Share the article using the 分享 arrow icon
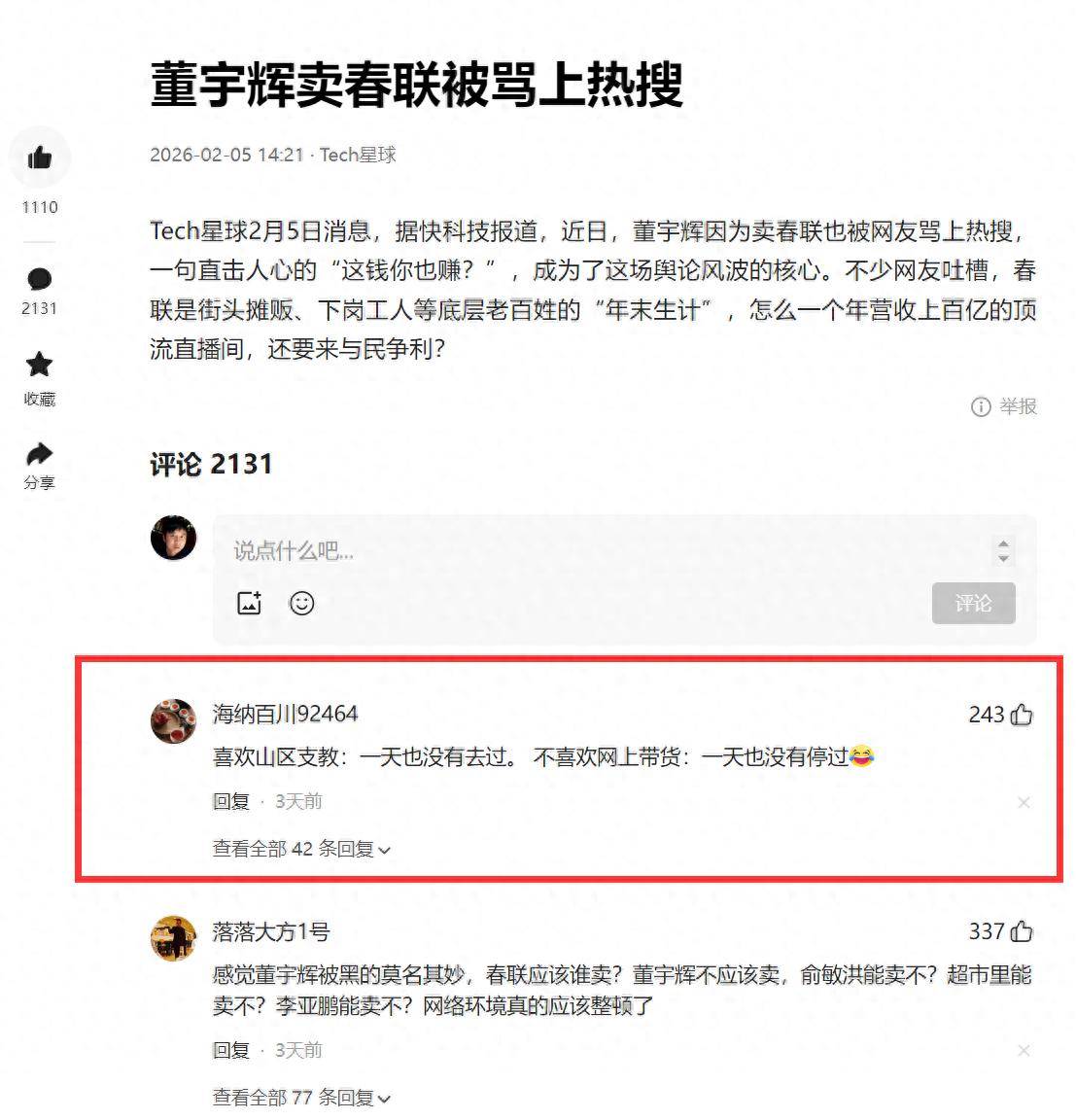 pyautogui.click(x=39, y=454)
